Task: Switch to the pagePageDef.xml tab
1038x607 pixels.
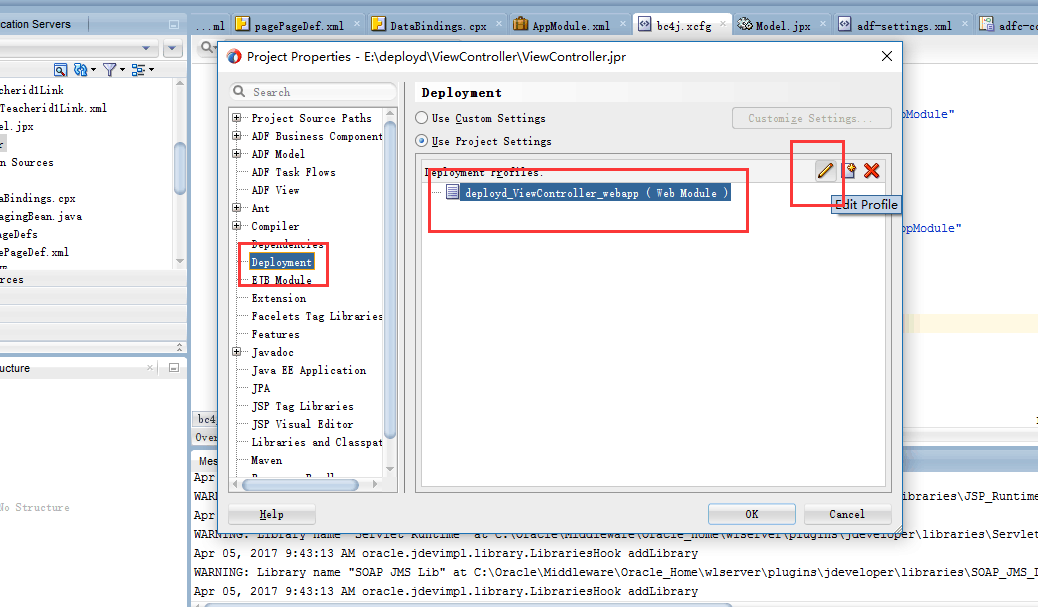Action: (299, 25)
